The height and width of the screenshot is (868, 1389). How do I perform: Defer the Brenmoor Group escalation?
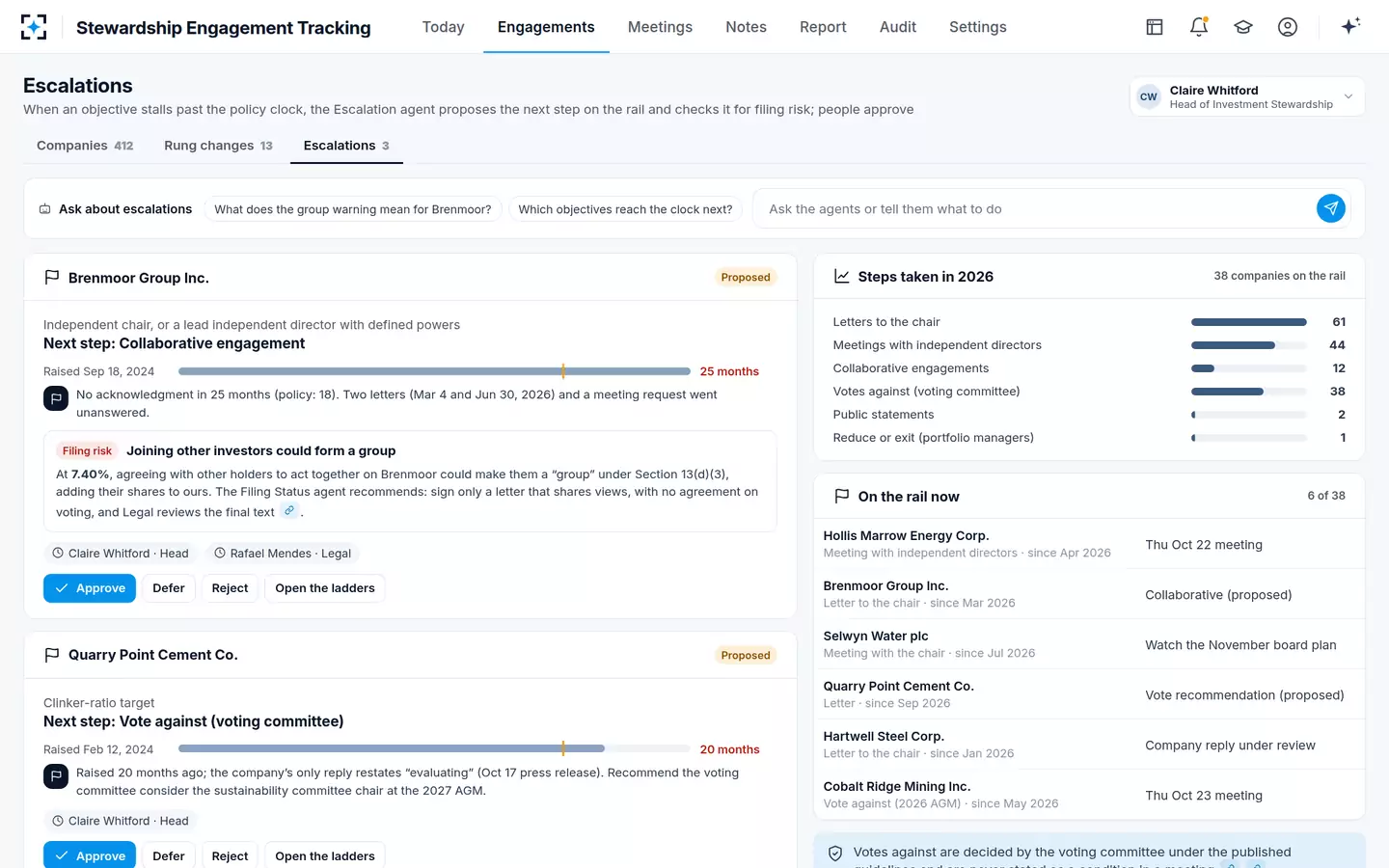tap(169, 588)
